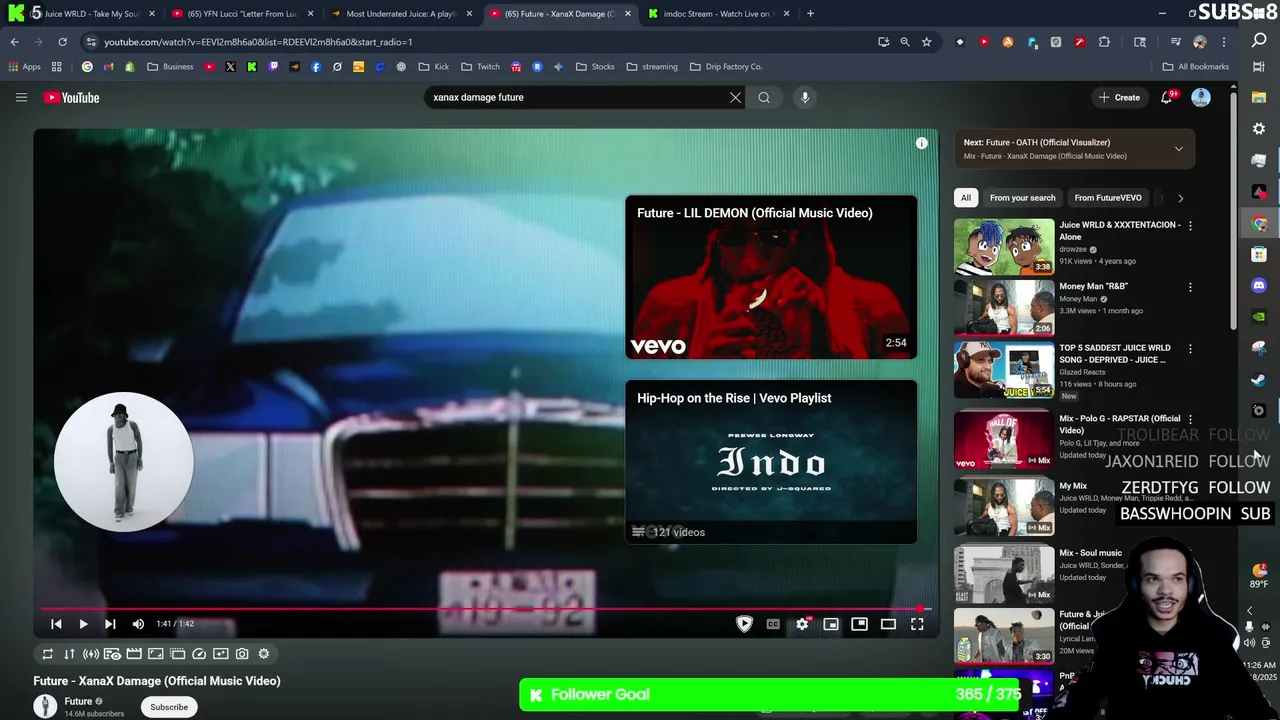This screenshot has height=720, width=1280.
Task: Open Hip-Hop on the Rise Vevo Playlist card
Action: click(x=771, y=462)
